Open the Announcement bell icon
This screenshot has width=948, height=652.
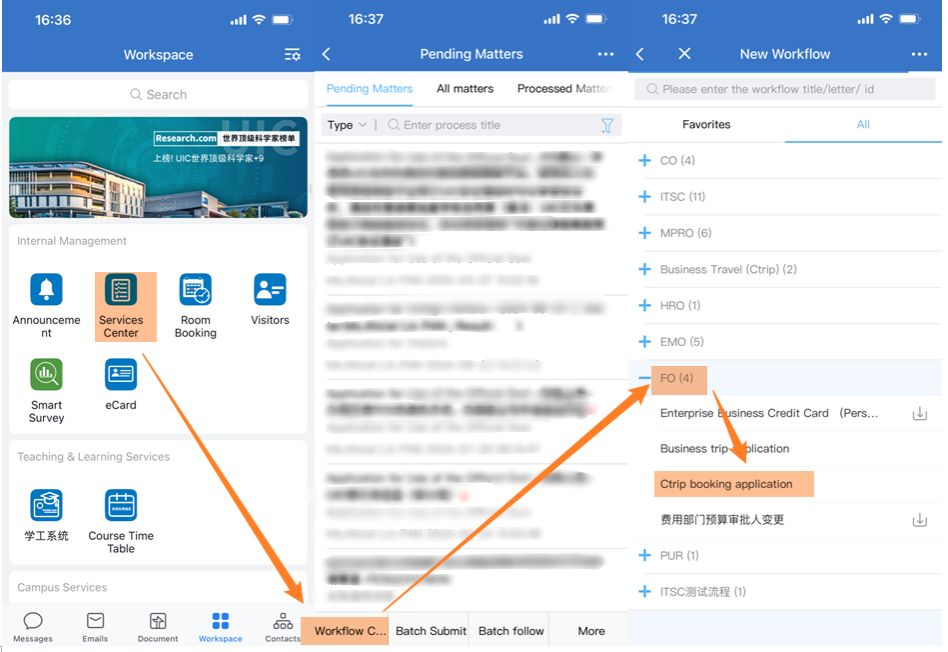(x=46, y=290)
